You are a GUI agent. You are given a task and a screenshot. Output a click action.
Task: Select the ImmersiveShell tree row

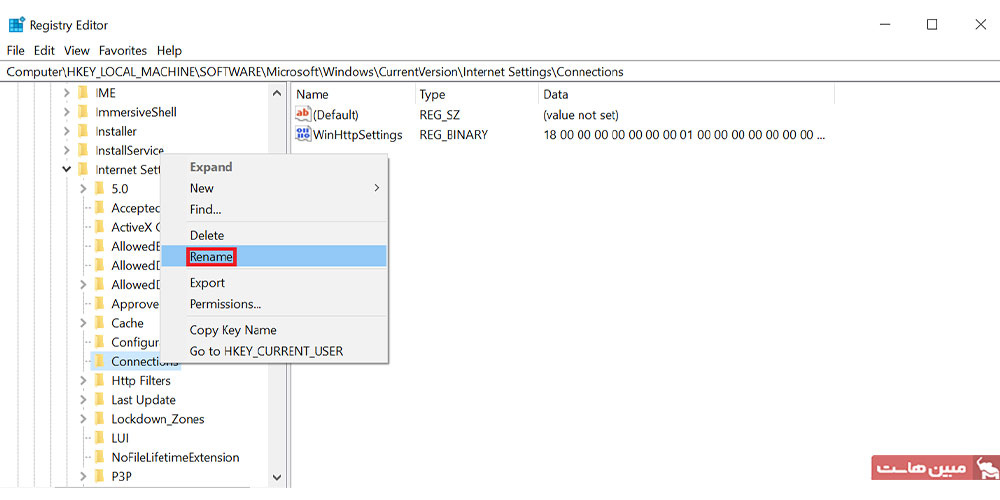point(136,112)
